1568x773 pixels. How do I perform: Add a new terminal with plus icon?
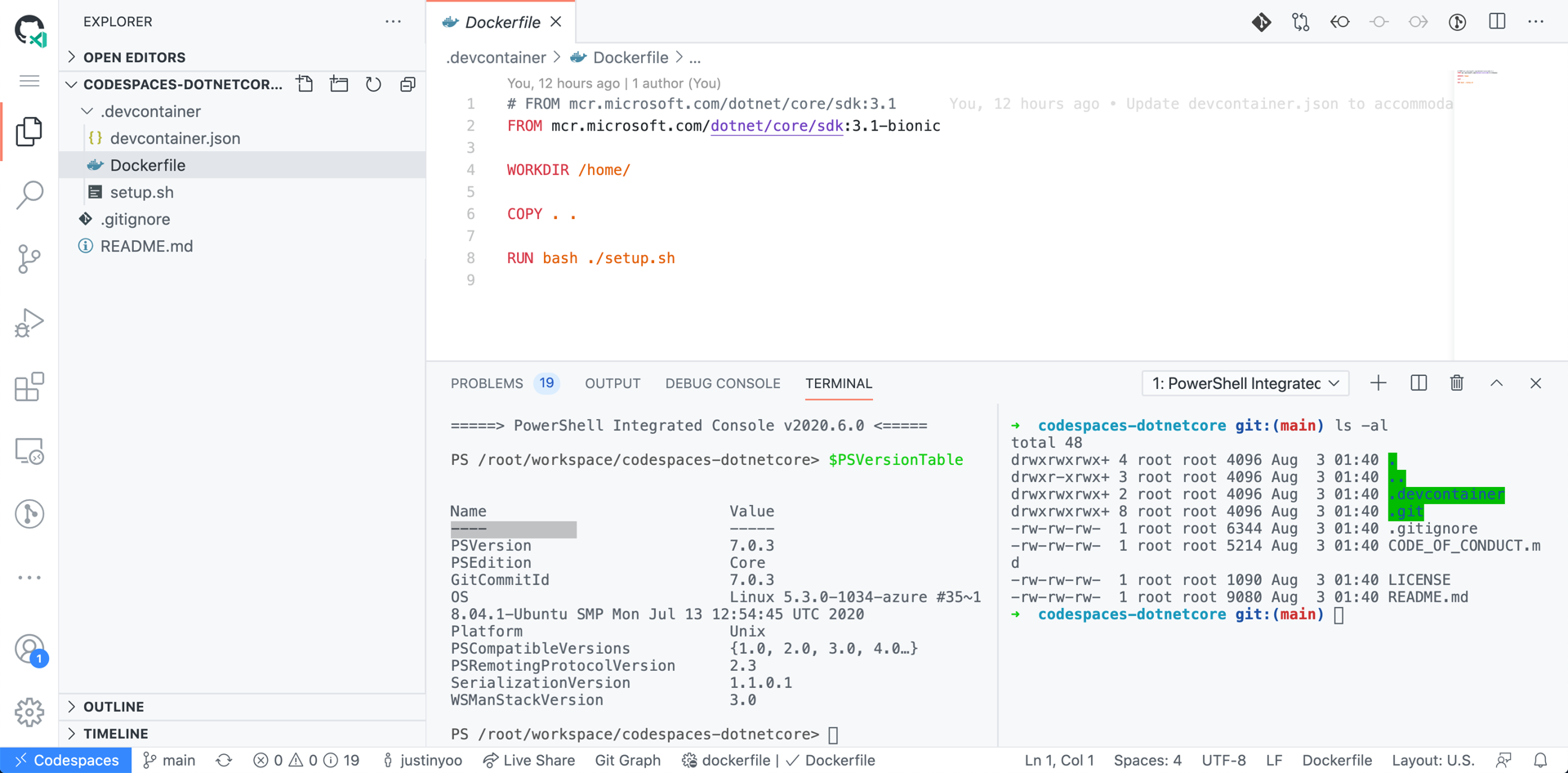[1379, 383]
